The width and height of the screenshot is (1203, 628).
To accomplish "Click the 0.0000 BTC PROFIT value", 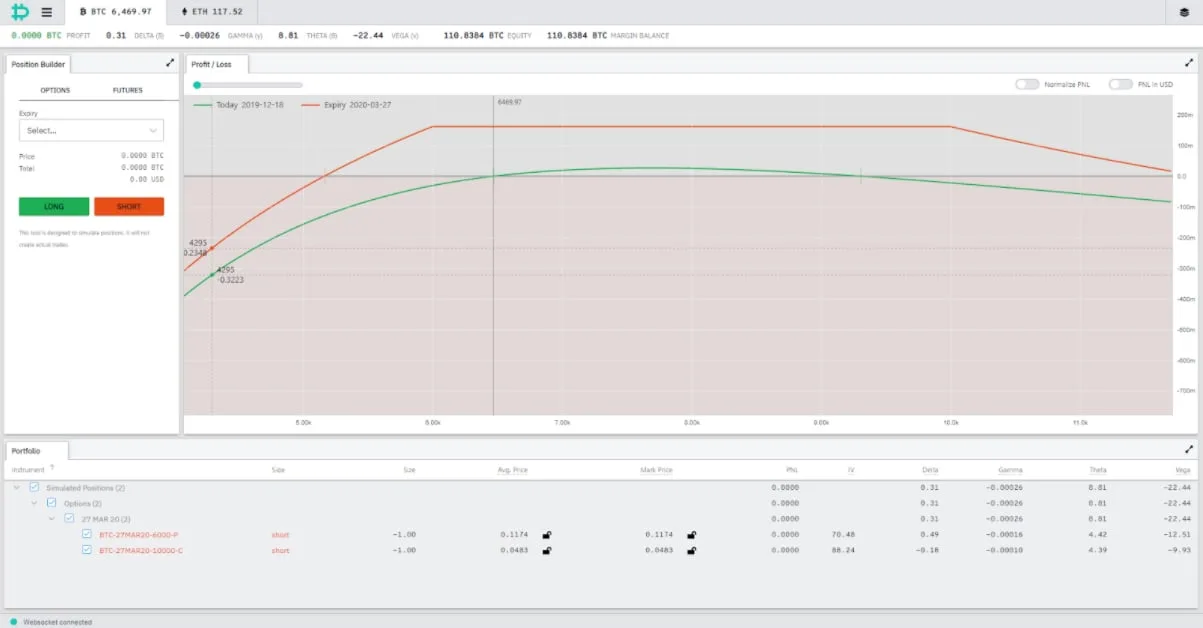I will pos(36,35).
